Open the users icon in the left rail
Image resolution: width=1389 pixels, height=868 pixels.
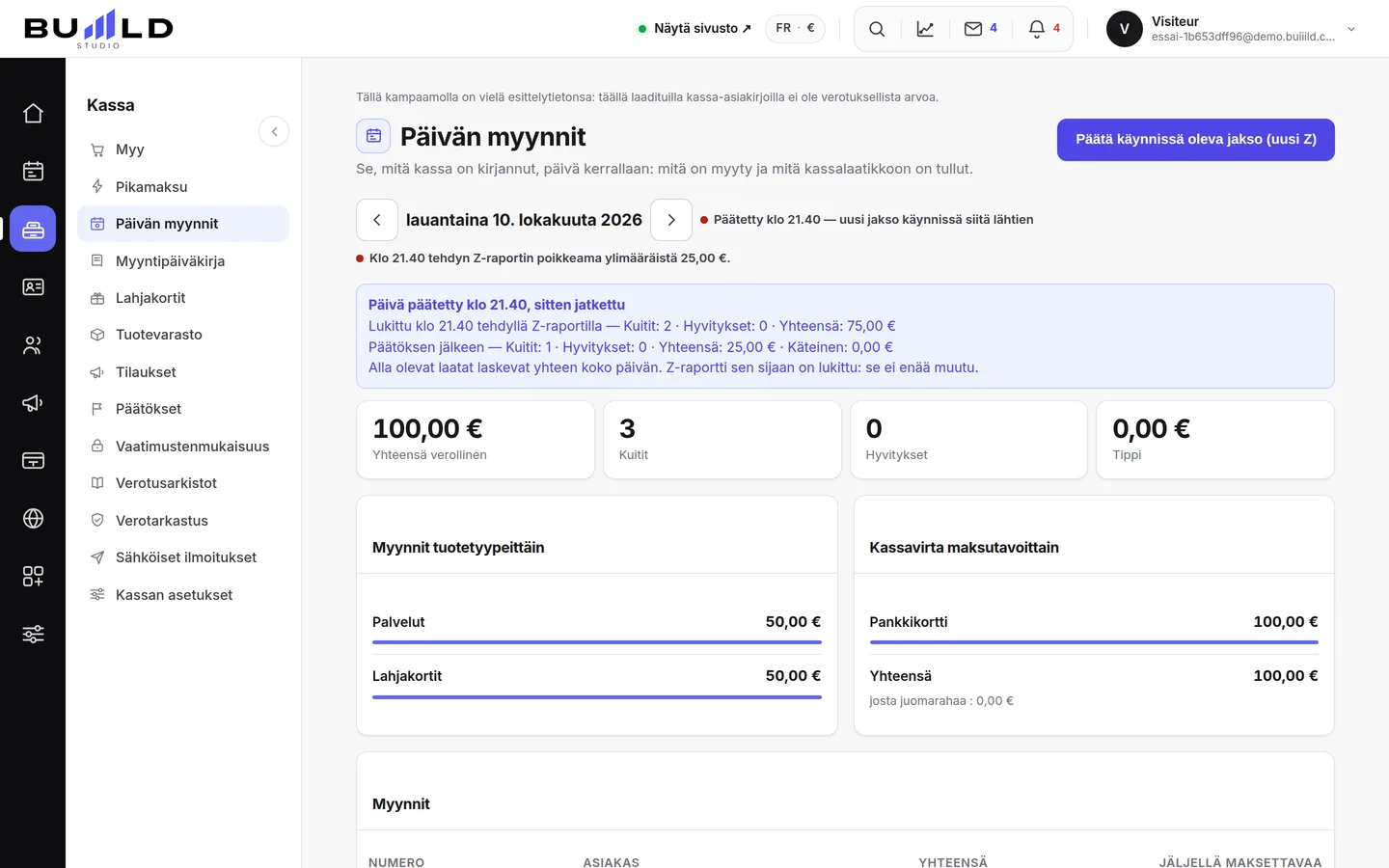tap(33, 344)
